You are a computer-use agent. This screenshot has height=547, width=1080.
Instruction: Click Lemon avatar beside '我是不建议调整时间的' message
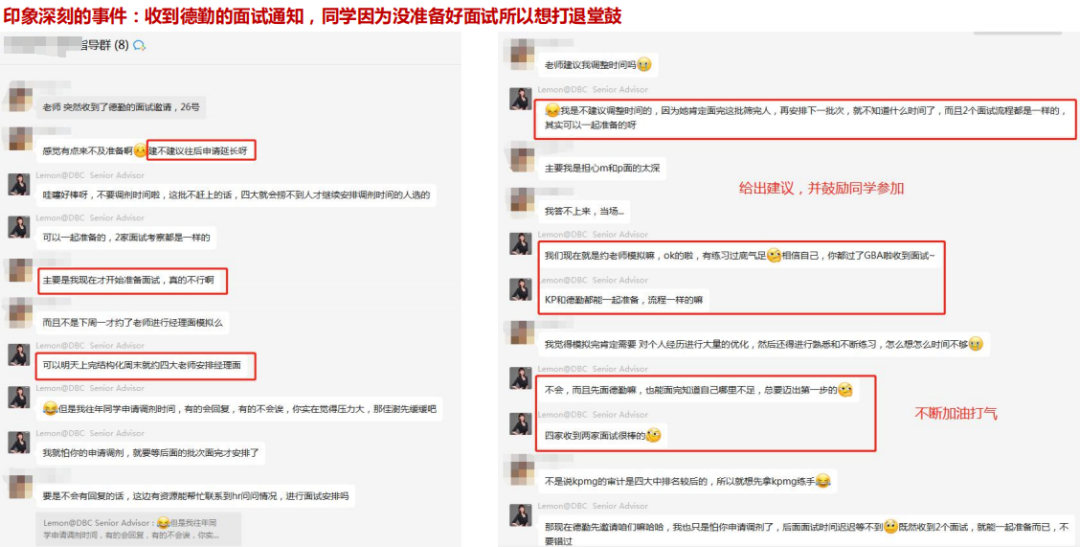[520, 99]
